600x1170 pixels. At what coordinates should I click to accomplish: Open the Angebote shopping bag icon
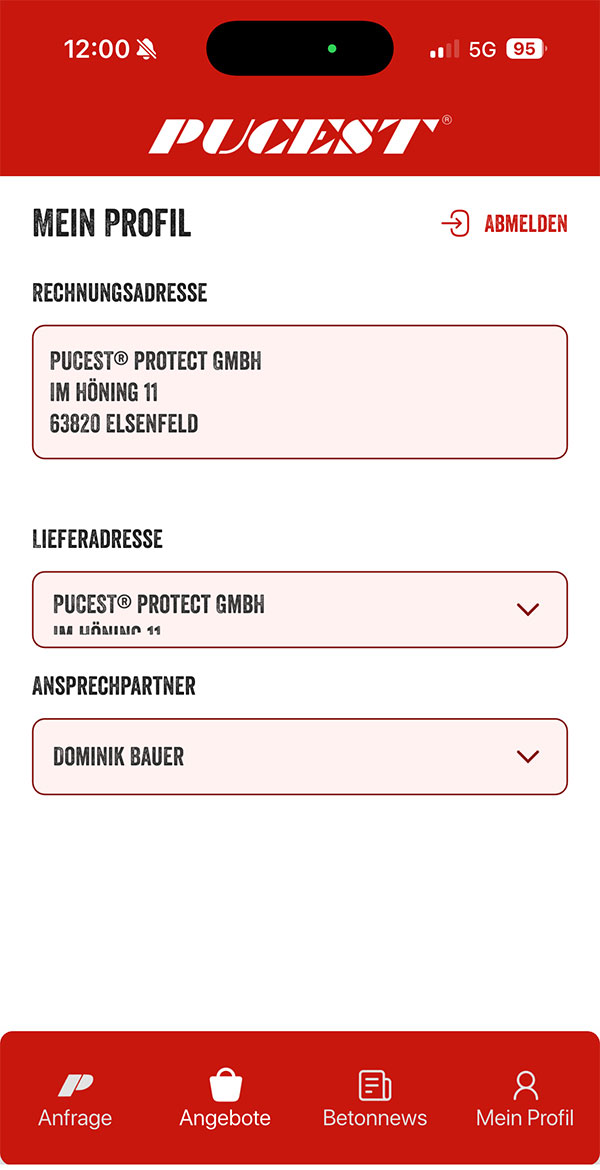225,1084
